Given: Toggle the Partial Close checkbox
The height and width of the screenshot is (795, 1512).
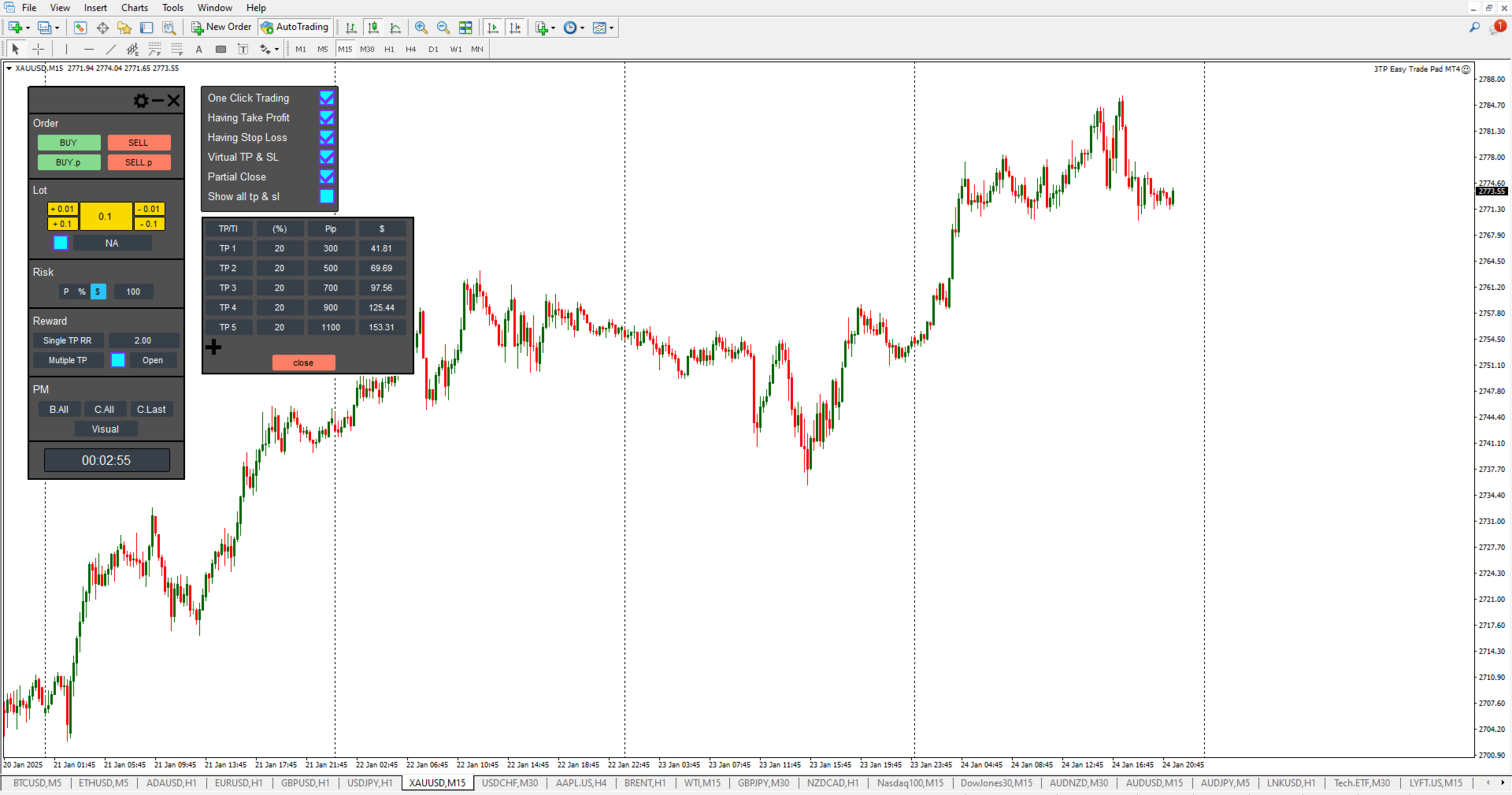Looking at the screenshot, I should click(x=326, y=176).
